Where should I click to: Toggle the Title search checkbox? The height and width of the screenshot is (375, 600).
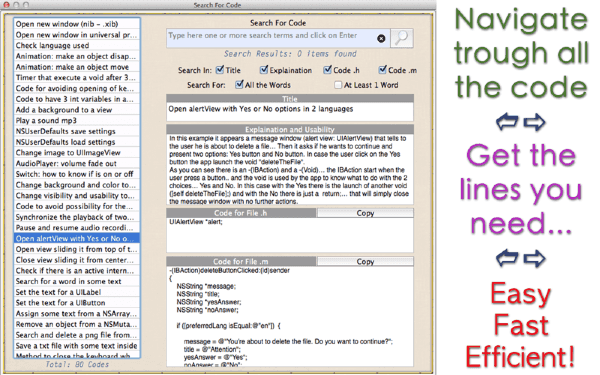tap(220, 70)
